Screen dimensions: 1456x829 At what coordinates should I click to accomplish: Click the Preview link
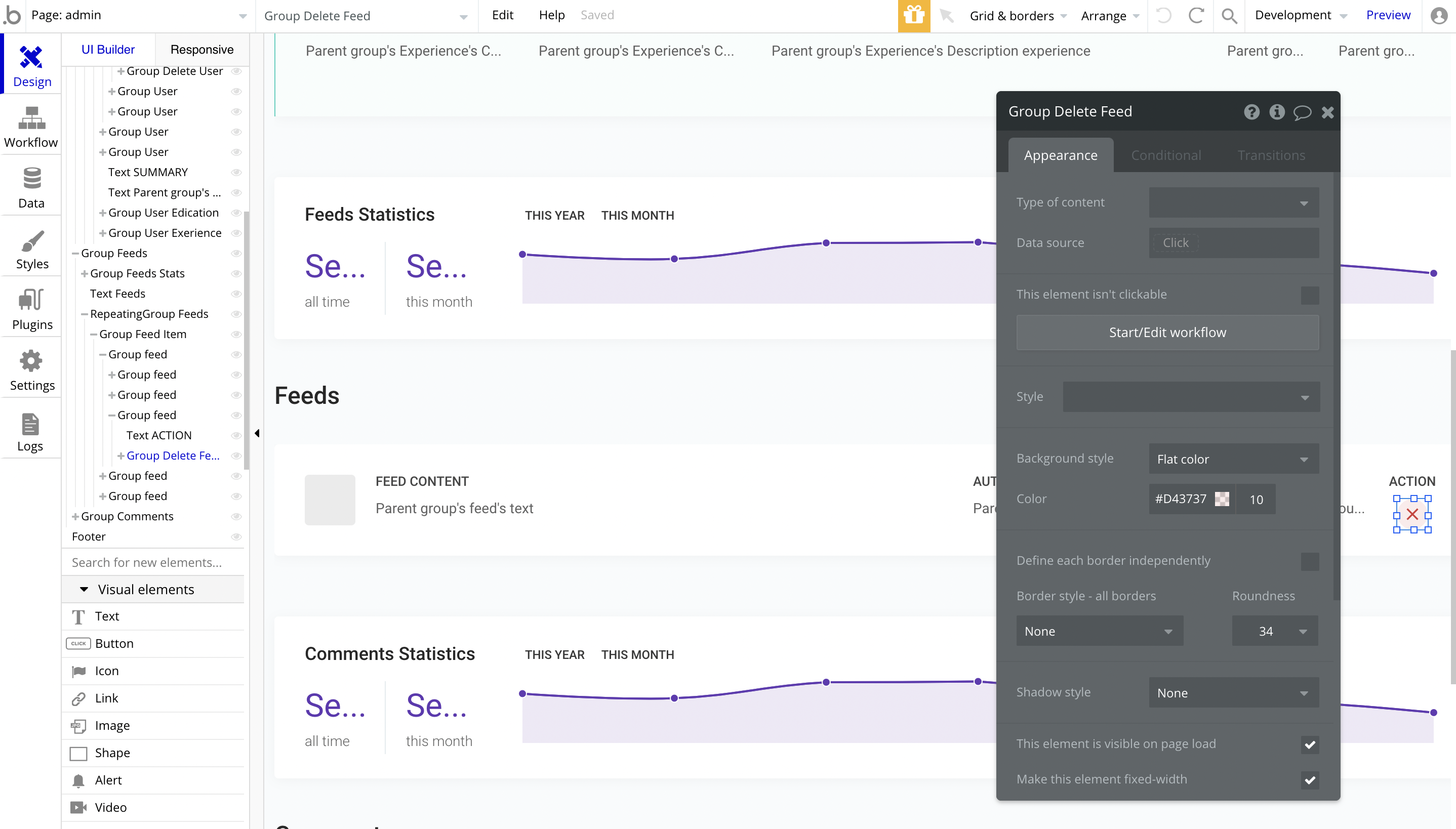pos(1388,15)
